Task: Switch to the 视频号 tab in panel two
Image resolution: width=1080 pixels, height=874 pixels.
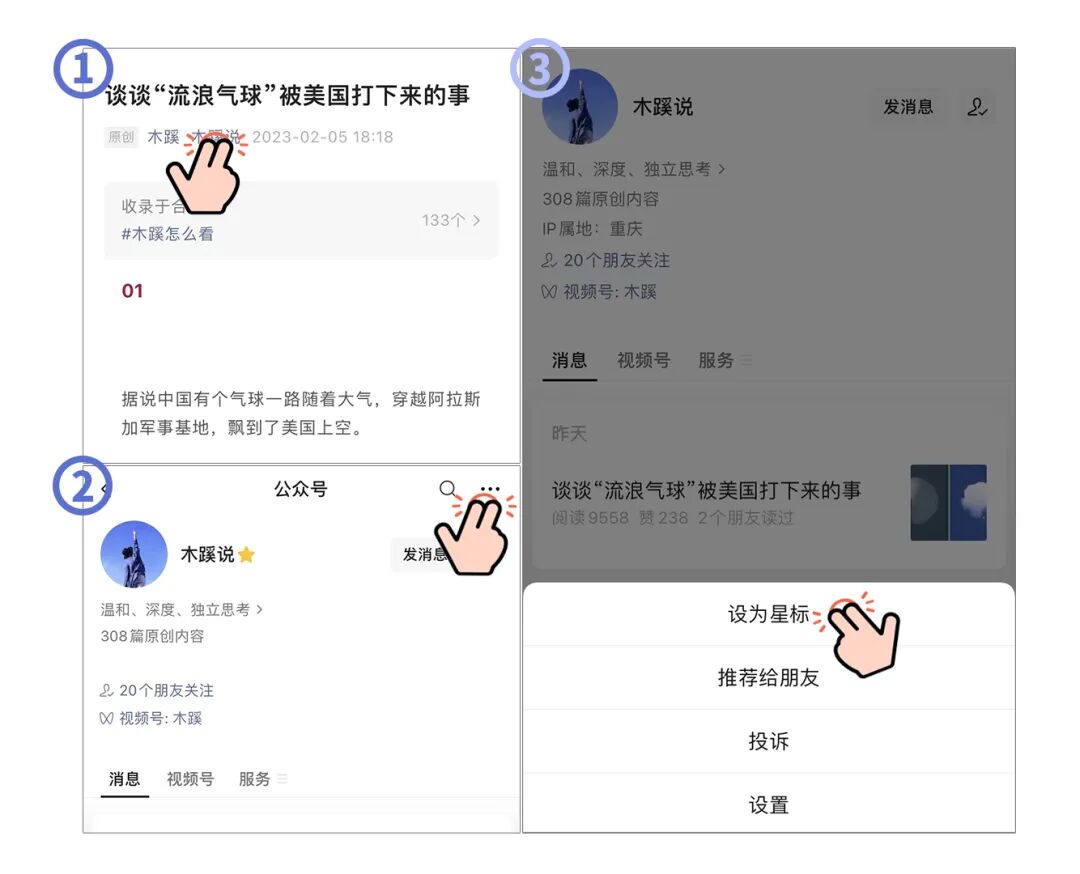Action: point(190,779)
